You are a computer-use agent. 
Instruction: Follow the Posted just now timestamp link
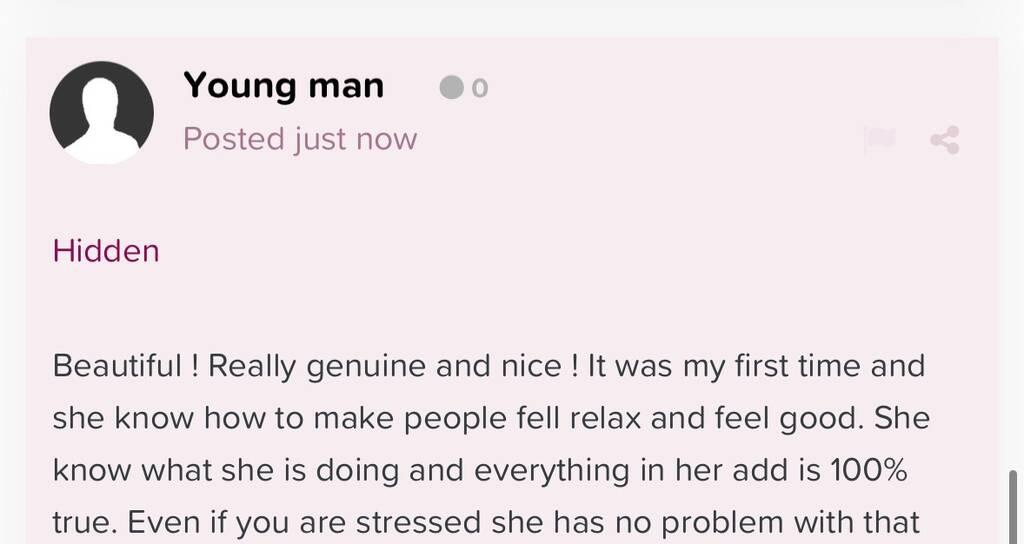[300, 139]
